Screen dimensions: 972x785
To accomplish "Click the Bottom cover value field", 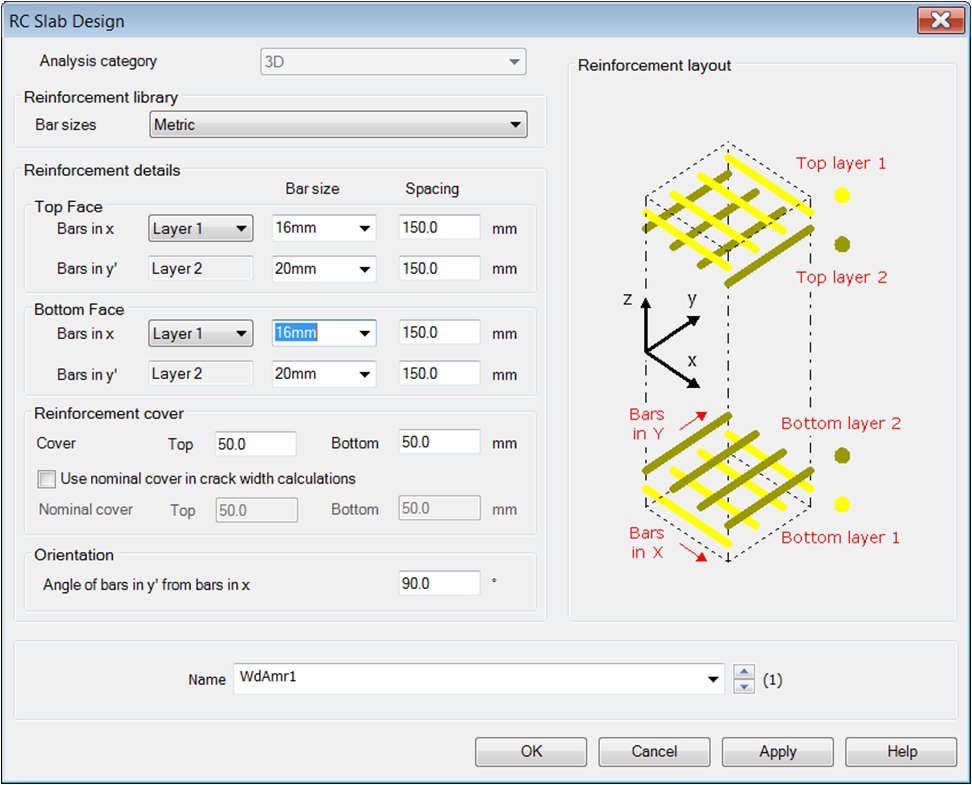I will click(x=439, y=444).
